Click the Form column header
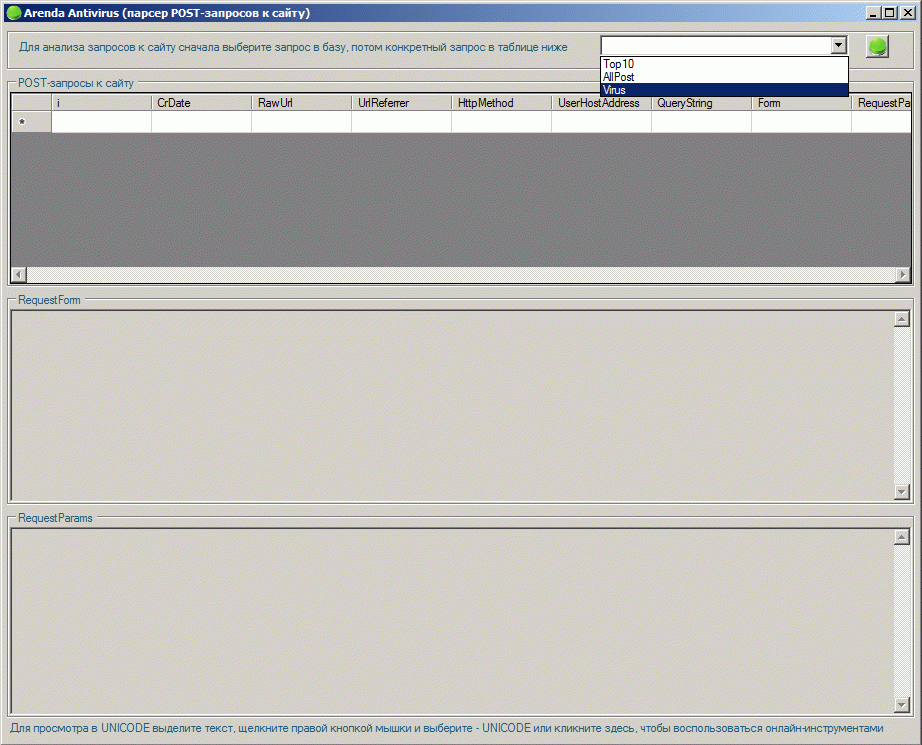 pyautogui.click(x=801, y=103)
